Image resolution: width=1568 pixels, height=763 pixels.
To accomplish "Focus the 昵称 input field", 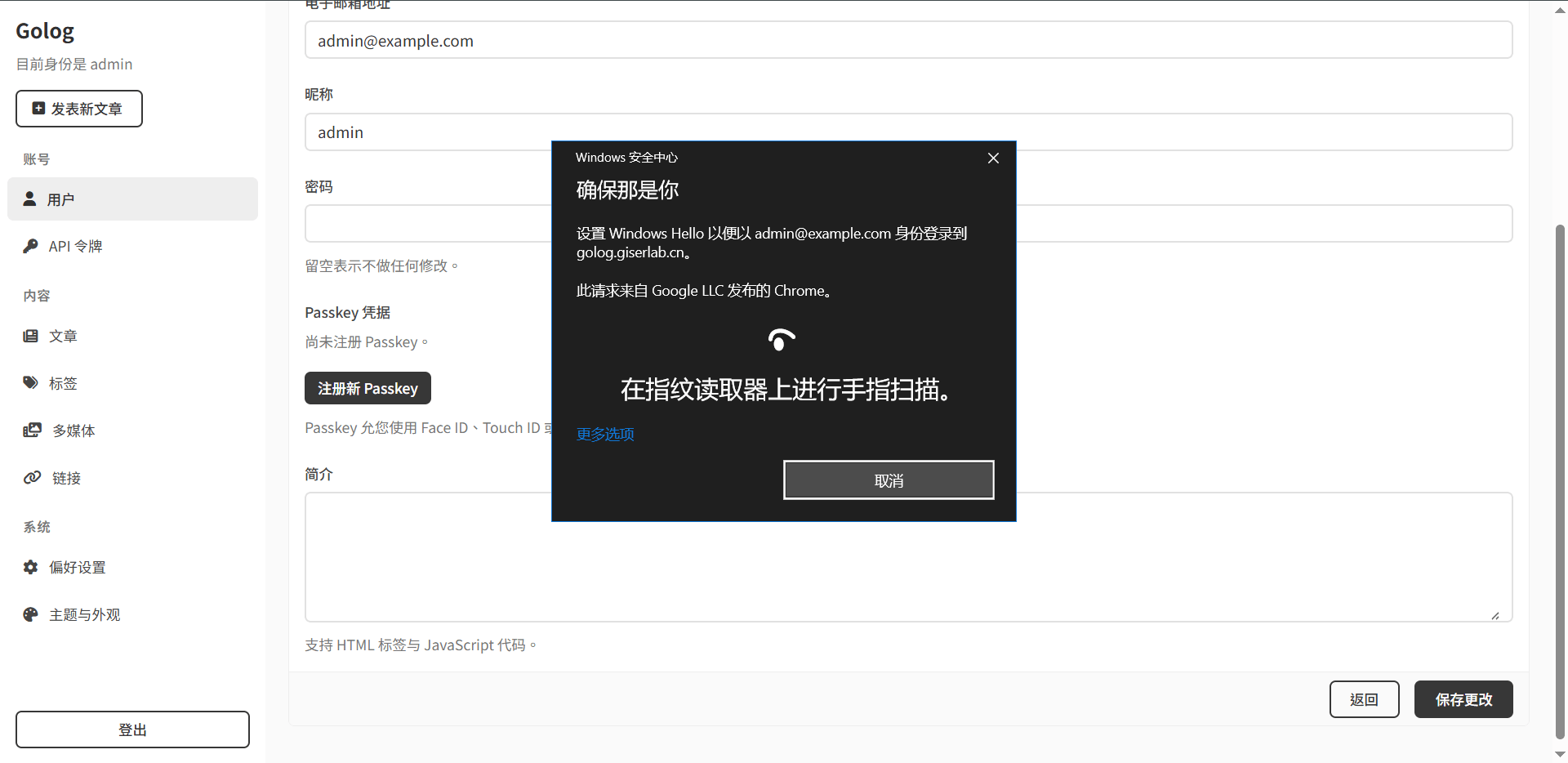I will point(908,132).
